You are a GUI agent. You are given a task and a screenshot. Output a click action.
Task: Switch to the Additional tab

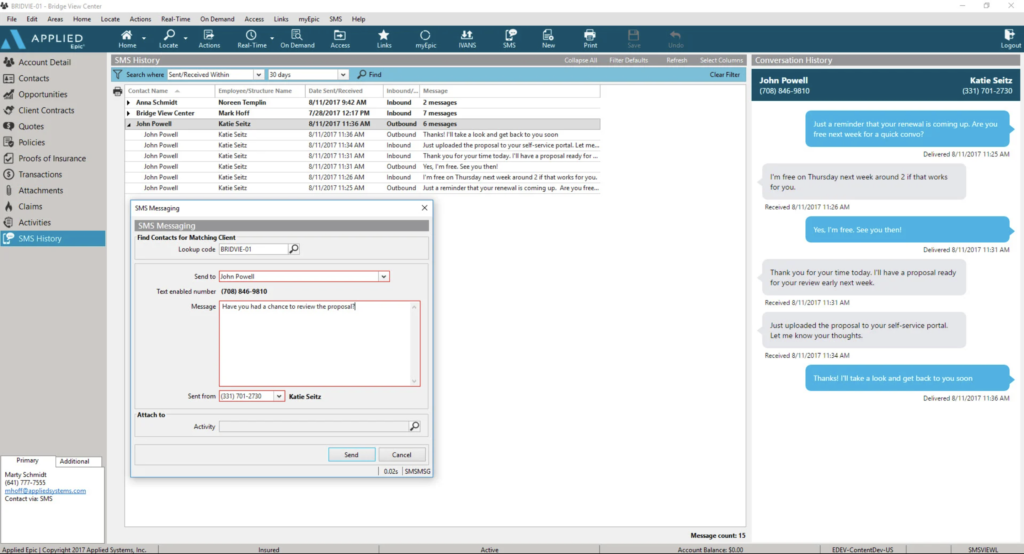point(74,461)
